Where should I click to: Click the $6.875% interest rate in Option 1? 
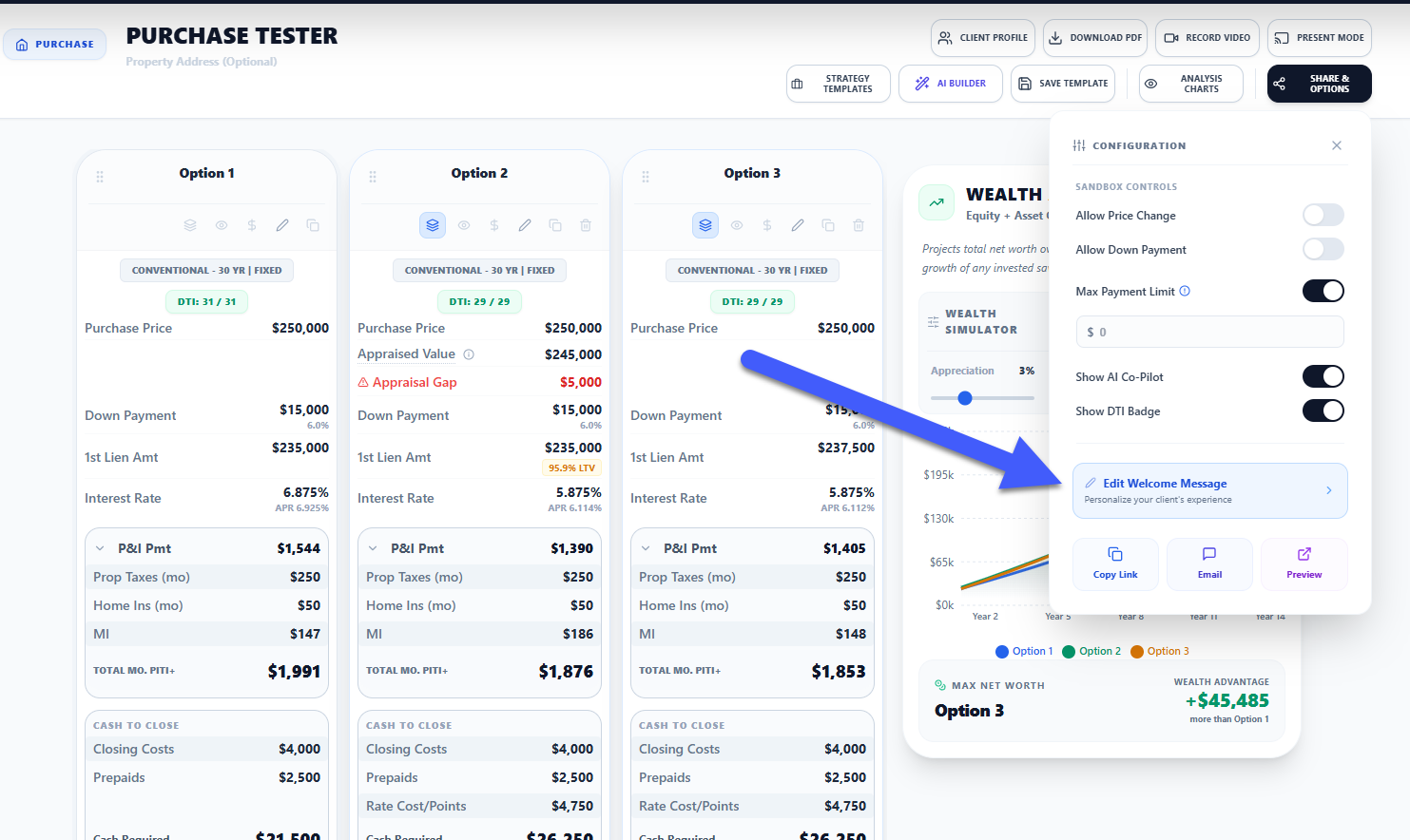coord(305,492)
